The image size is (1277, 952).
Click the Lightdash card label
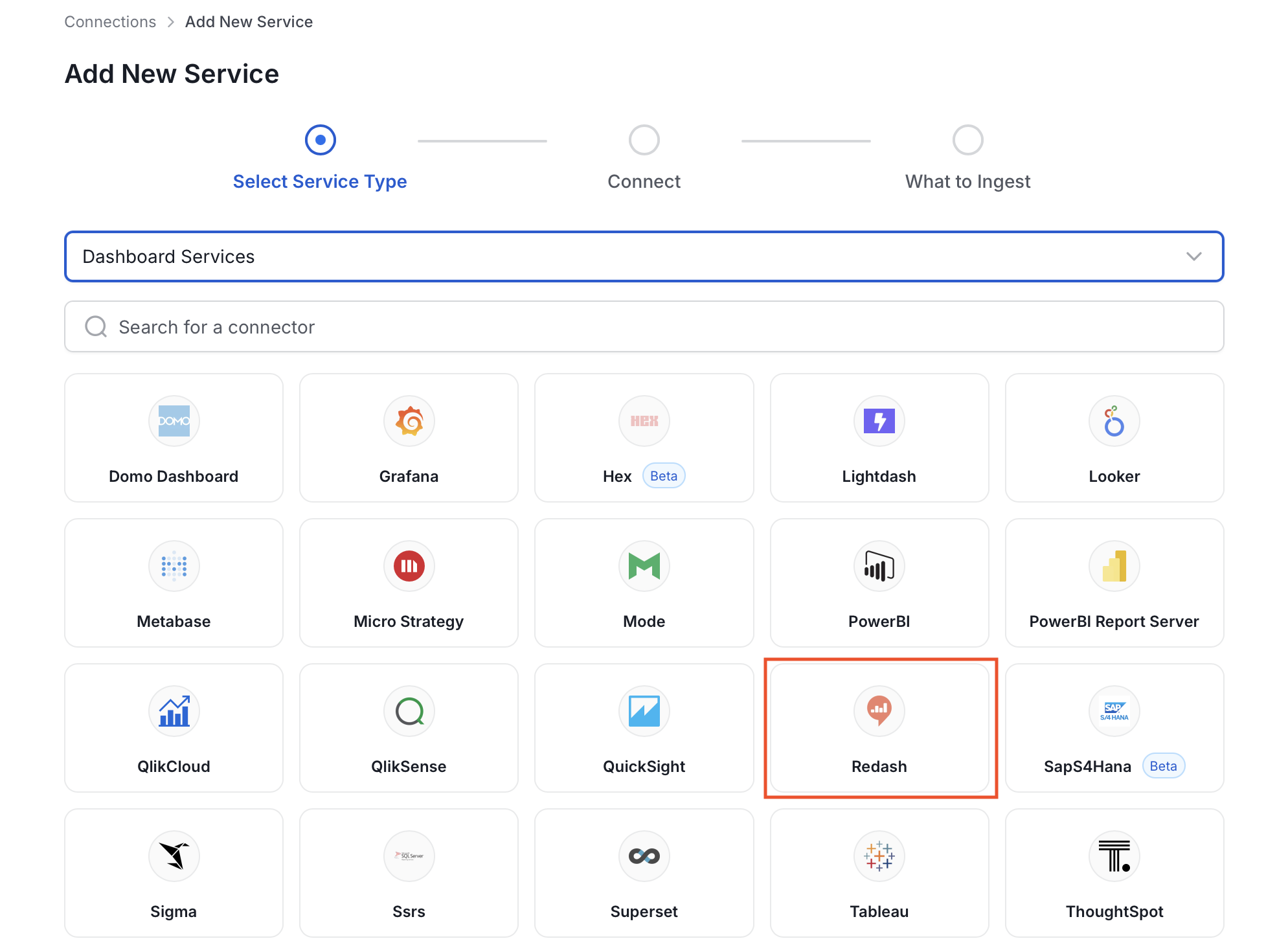pyautogui.click(x=879, y=477)
